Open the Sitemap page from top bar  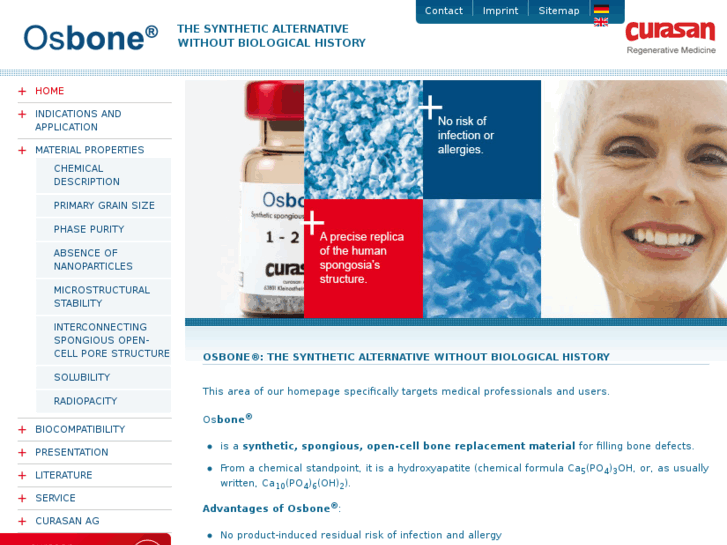coord(559,11)
